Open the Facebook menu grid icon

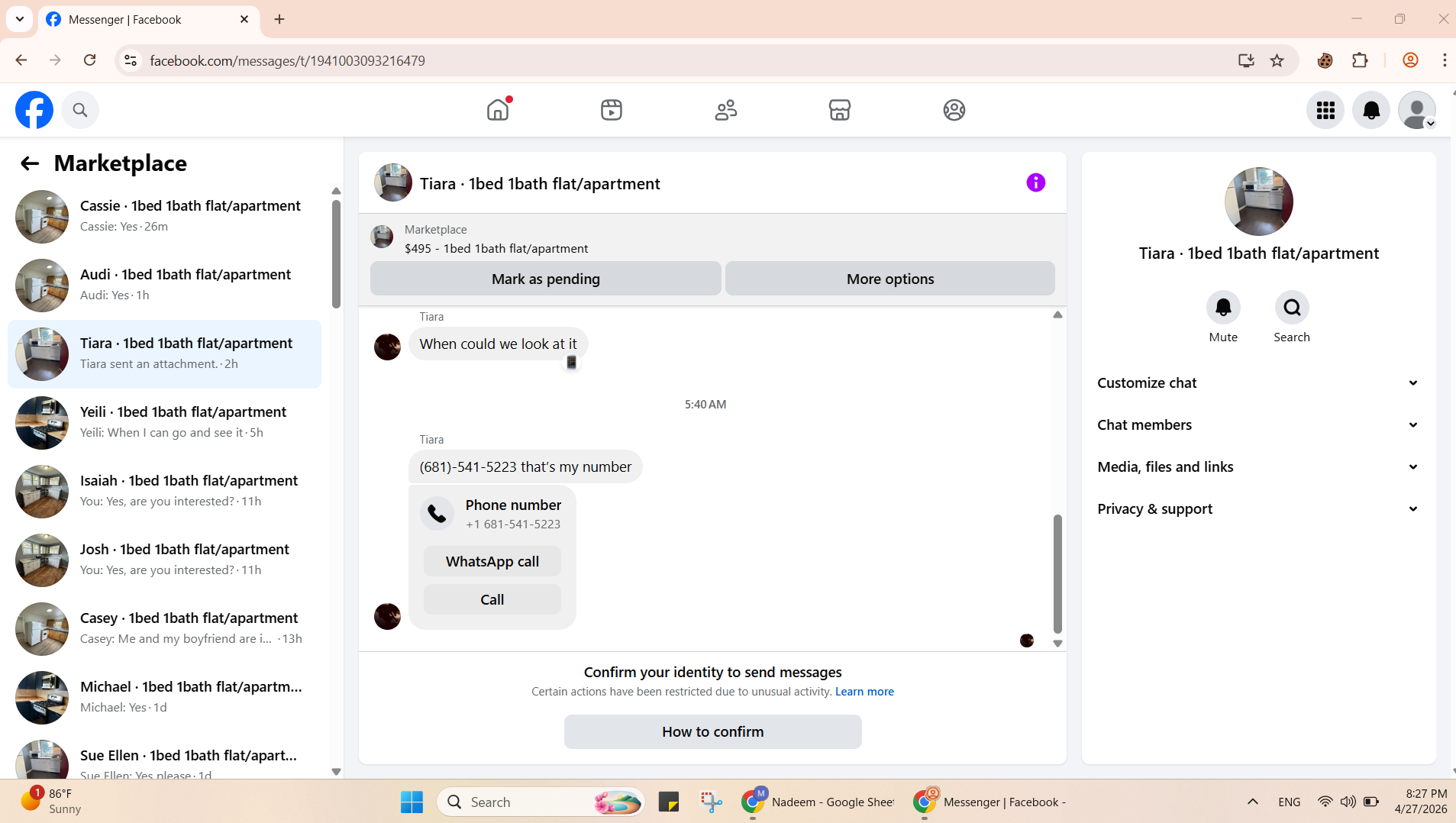pos(1325,111)
